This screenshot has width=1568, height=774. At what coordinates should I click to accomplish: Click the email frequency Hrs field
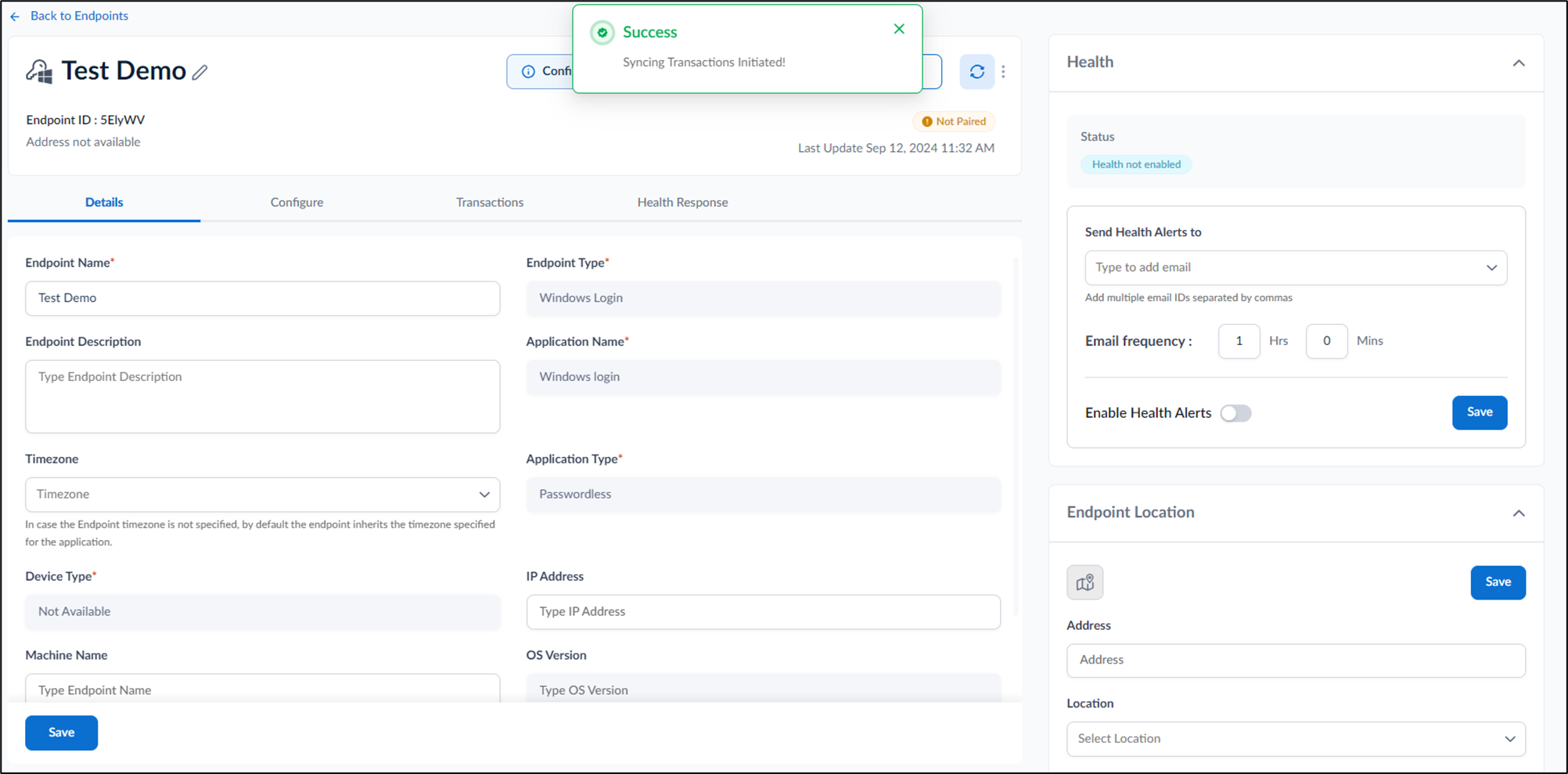point(1239,341)
